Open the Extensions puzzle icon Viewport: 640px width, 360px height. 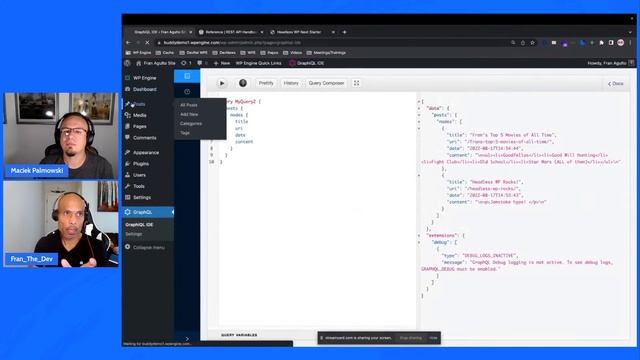(x=601, y=42)
